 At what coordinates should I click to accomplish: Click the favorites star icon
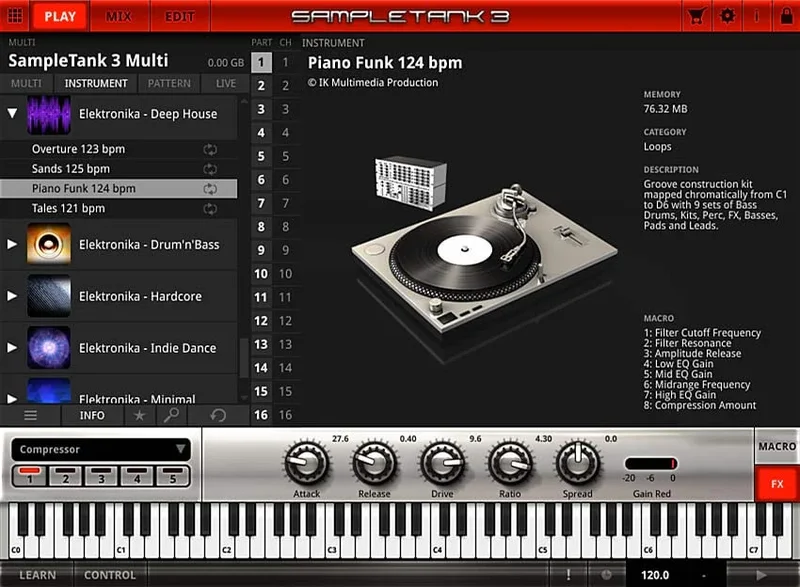(139, 415)
